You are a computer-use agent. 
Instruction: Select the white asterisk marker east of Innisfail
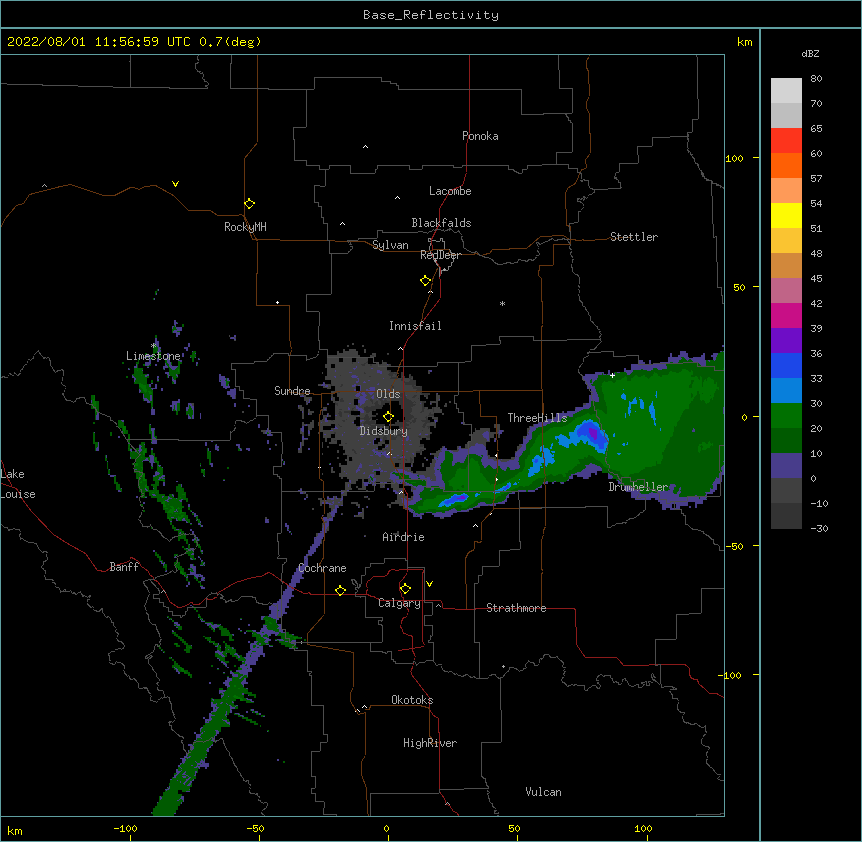point(502,303)
